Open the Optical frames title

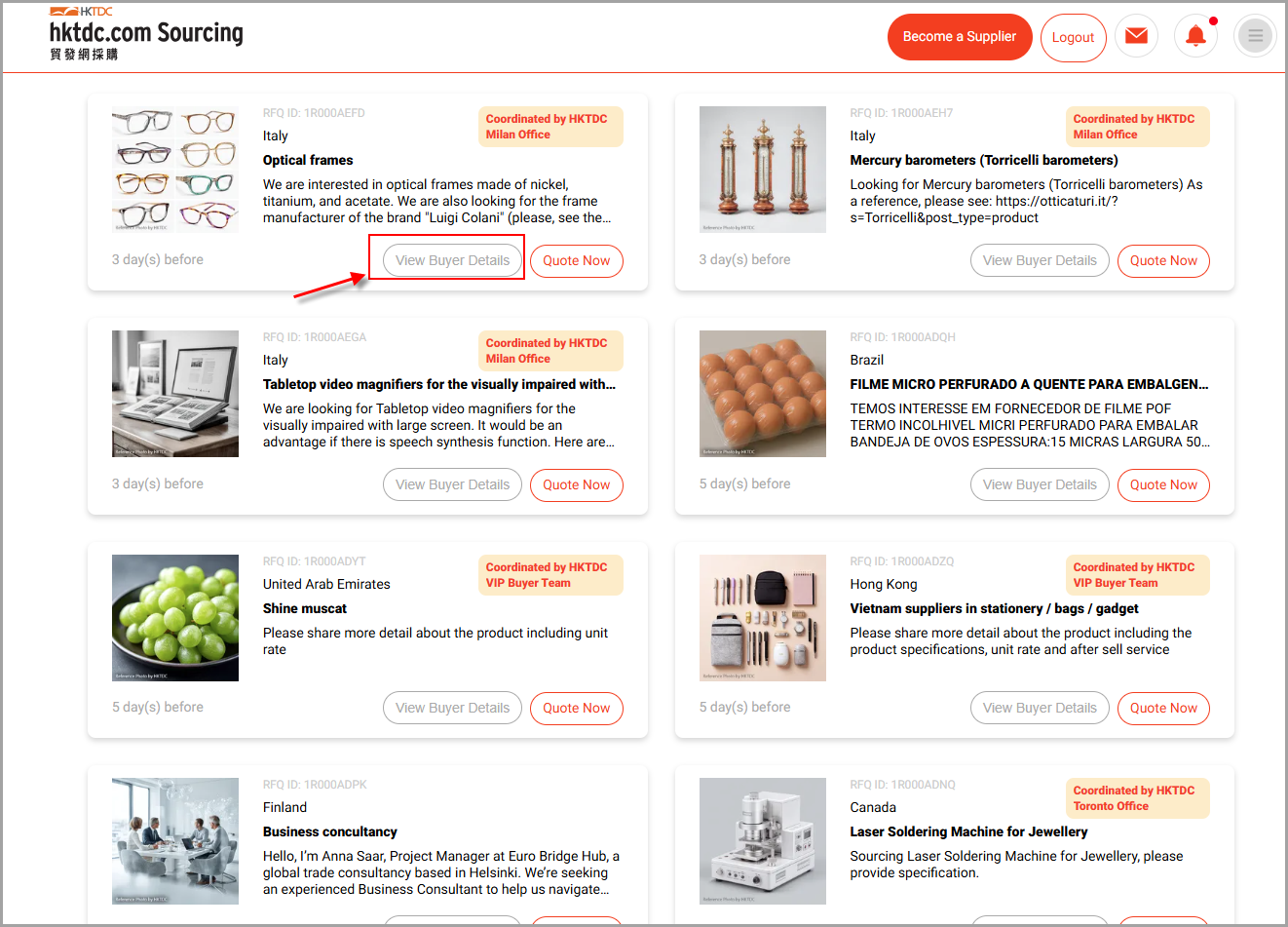(308, 160)
